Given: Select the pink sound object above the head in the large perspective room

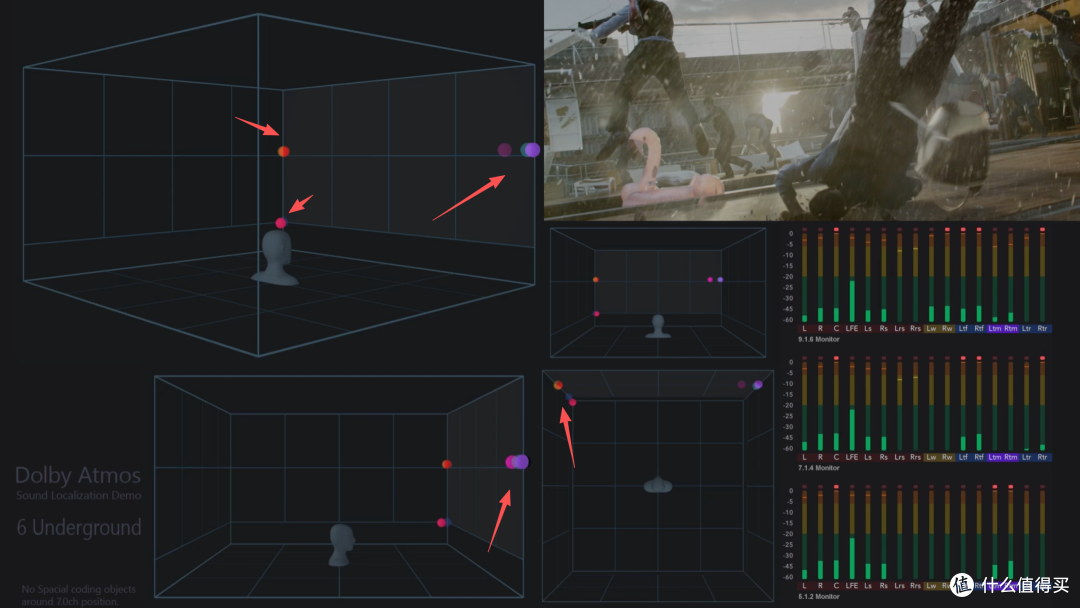Looking at the screenshot, I should pyautogui.click(x=281, y=222).
